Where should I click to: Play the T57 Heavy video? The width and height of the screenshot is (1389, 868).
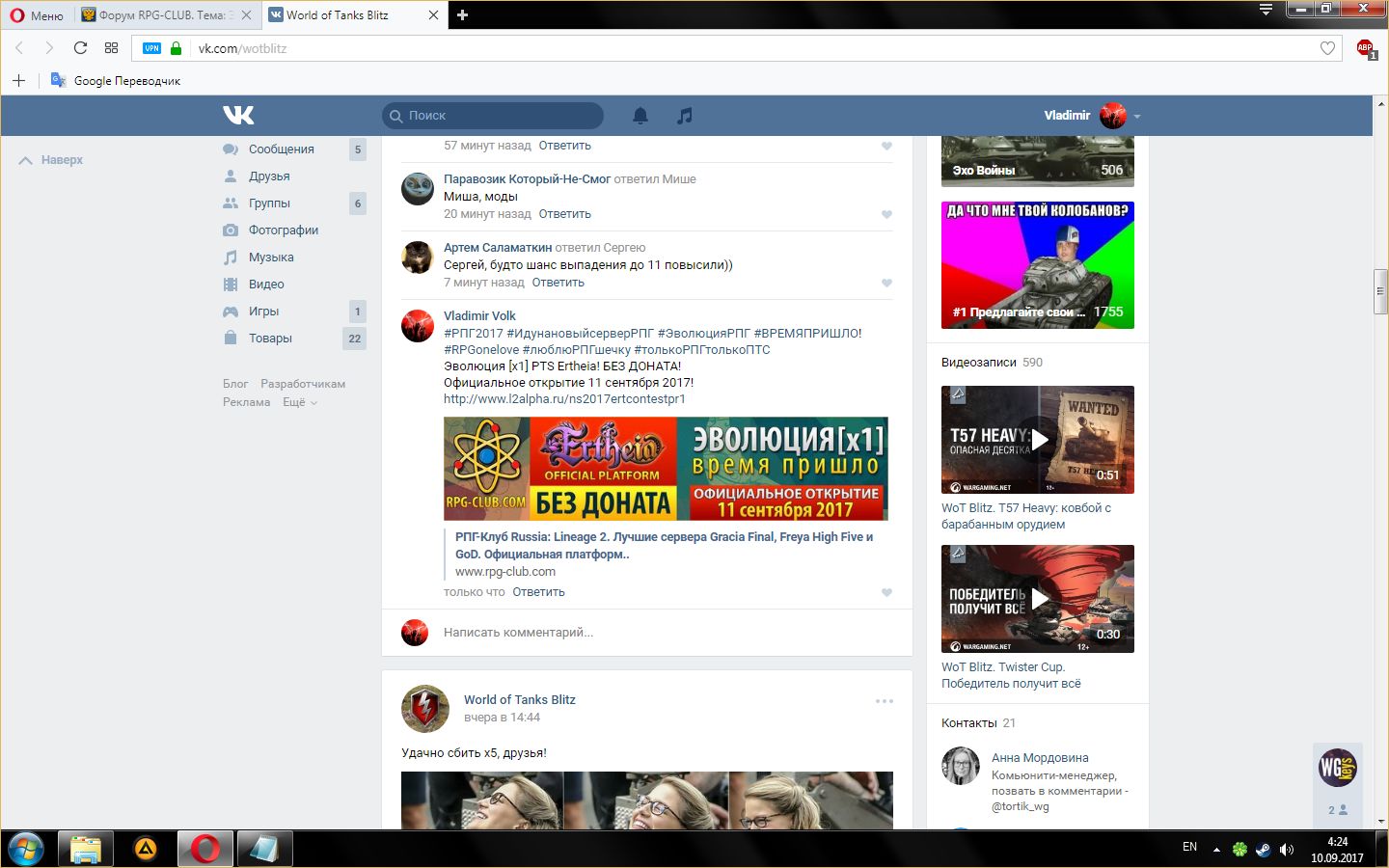click(1038, 440)
